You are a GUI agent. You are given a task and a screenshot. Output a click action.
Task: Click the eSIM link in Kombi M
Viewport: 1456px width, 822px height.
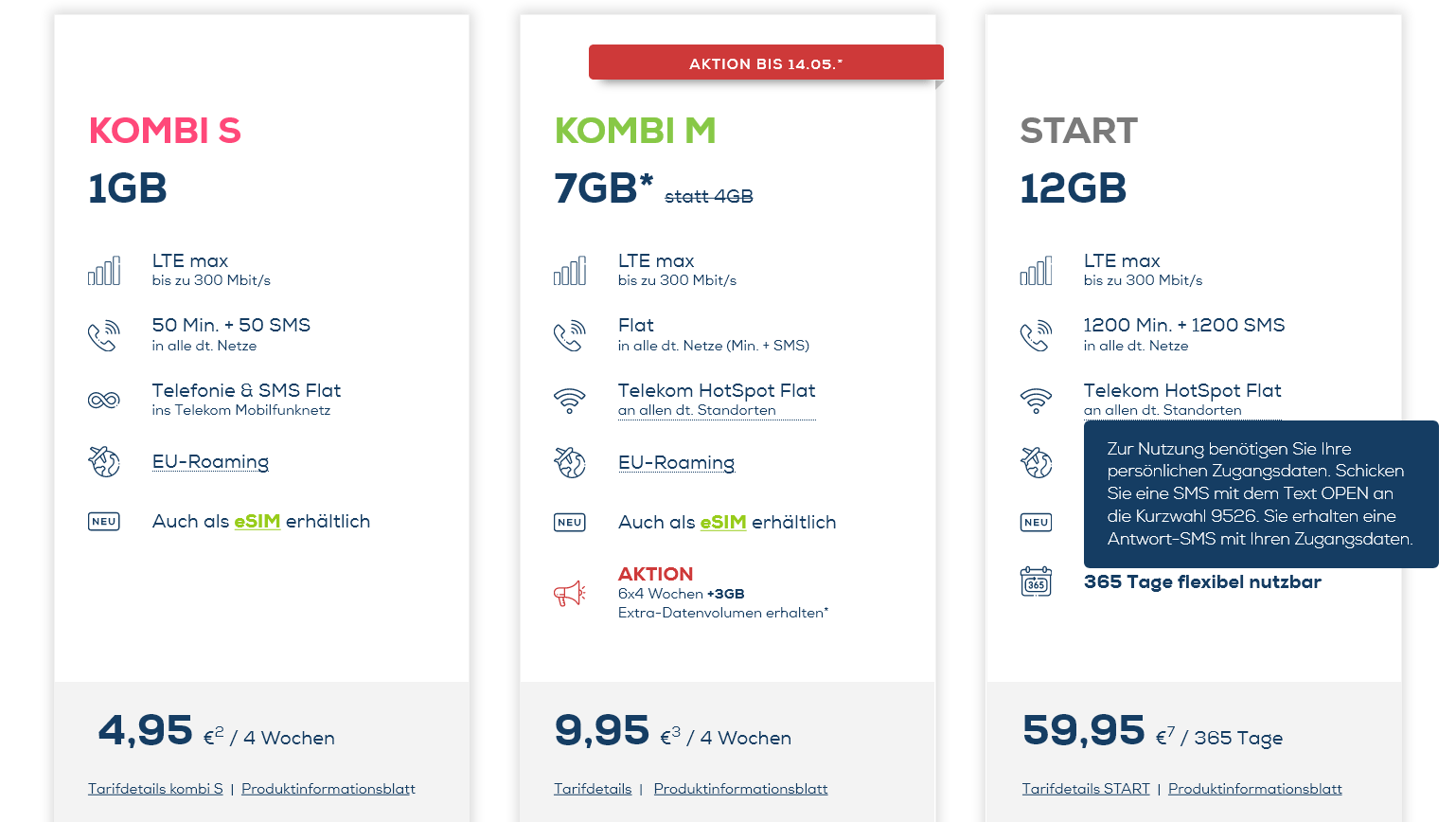[722, 523]
